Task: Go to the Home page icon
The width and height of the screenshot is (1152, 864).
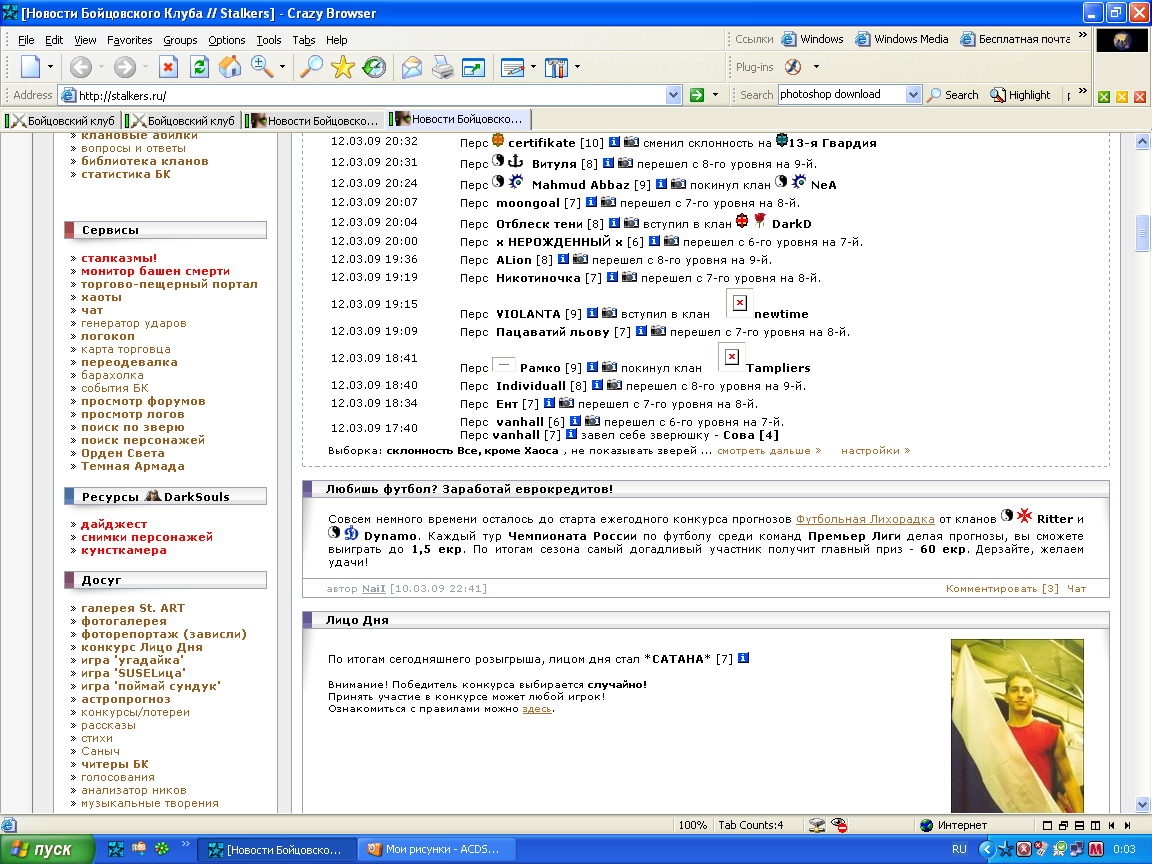Action: click(230, 67)
